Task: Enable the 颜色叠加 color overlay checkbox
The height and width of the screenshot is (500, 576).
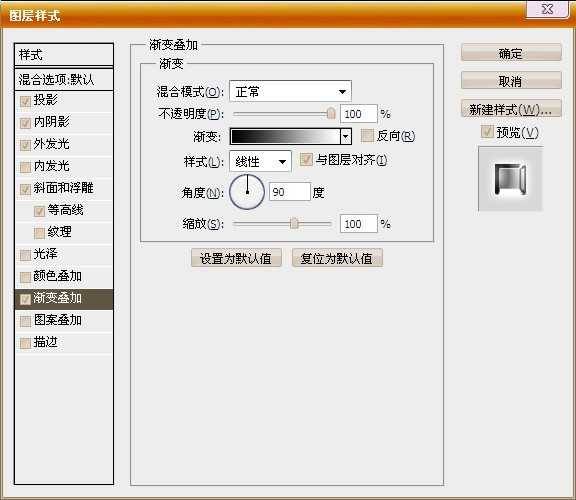Action: coord(25,277)
